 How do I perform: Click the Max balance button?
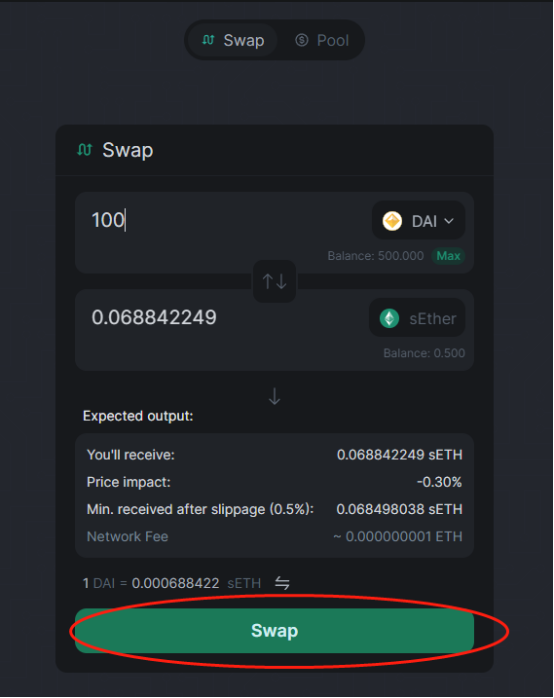click(448, 256)
